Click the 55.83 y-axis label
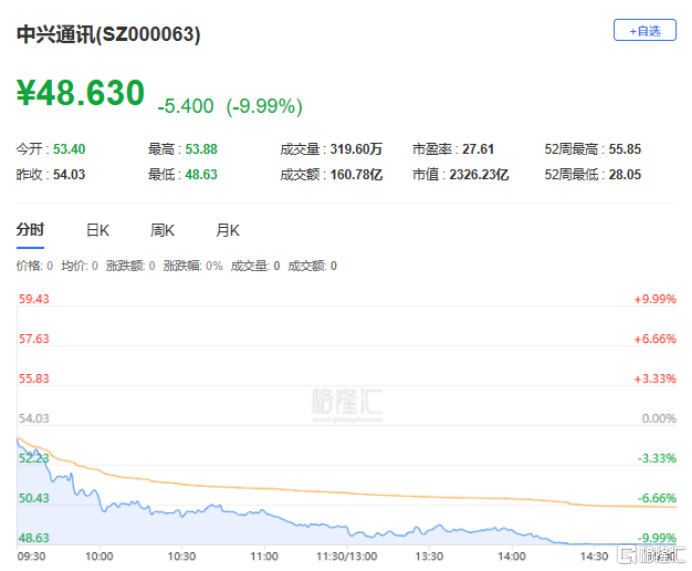Image resolution: width=692 pixels, height=571 pixels. 34,379
